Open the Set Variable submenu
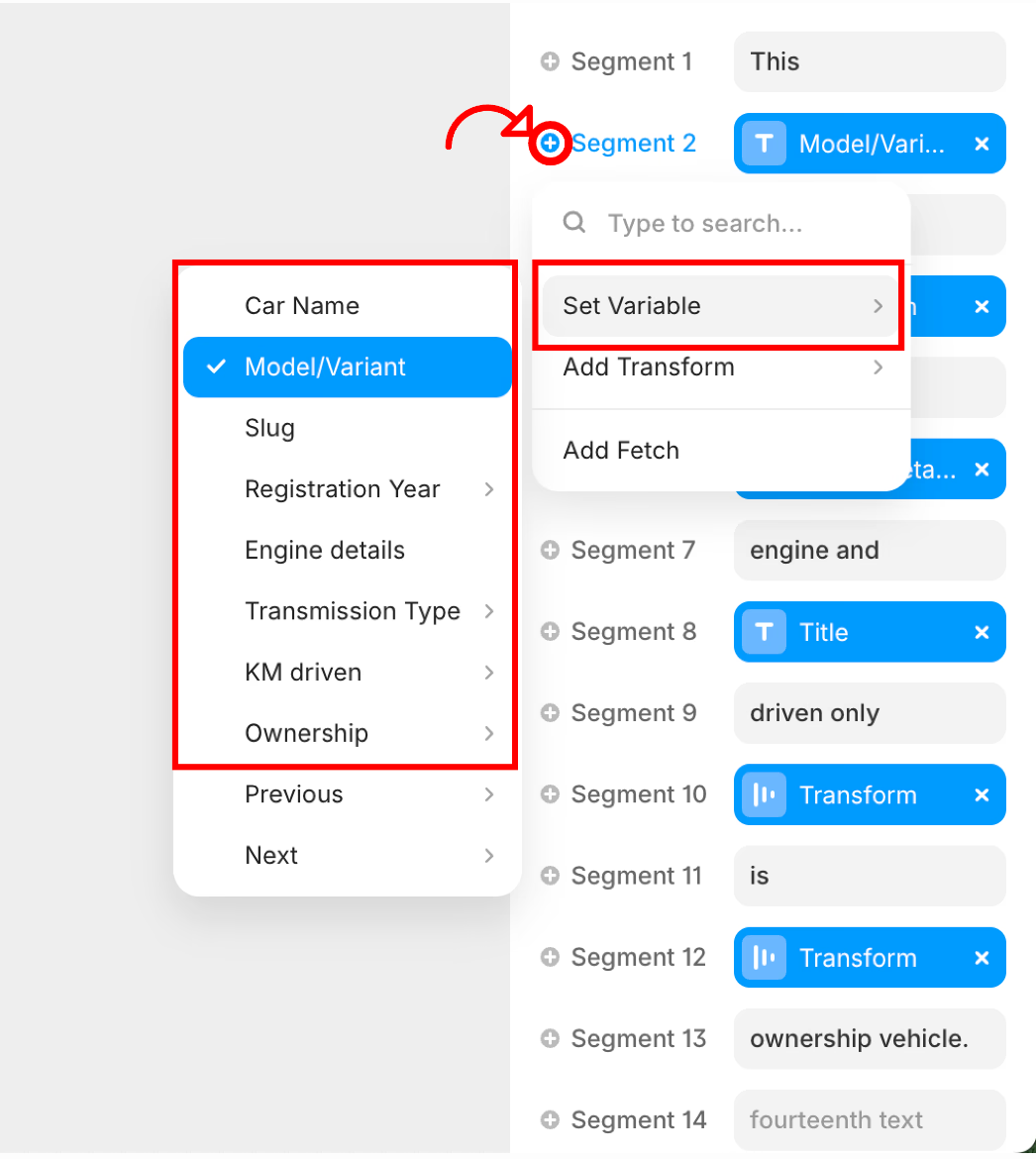1036x1159 pixels. 720,306
